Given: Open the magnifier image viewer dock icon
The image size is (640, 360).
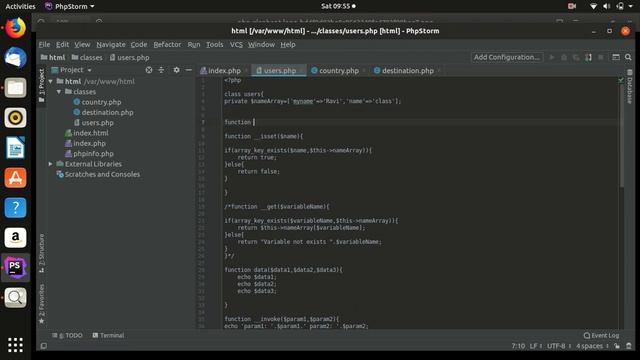Looking at the screenshot, I should coord(16,298).
